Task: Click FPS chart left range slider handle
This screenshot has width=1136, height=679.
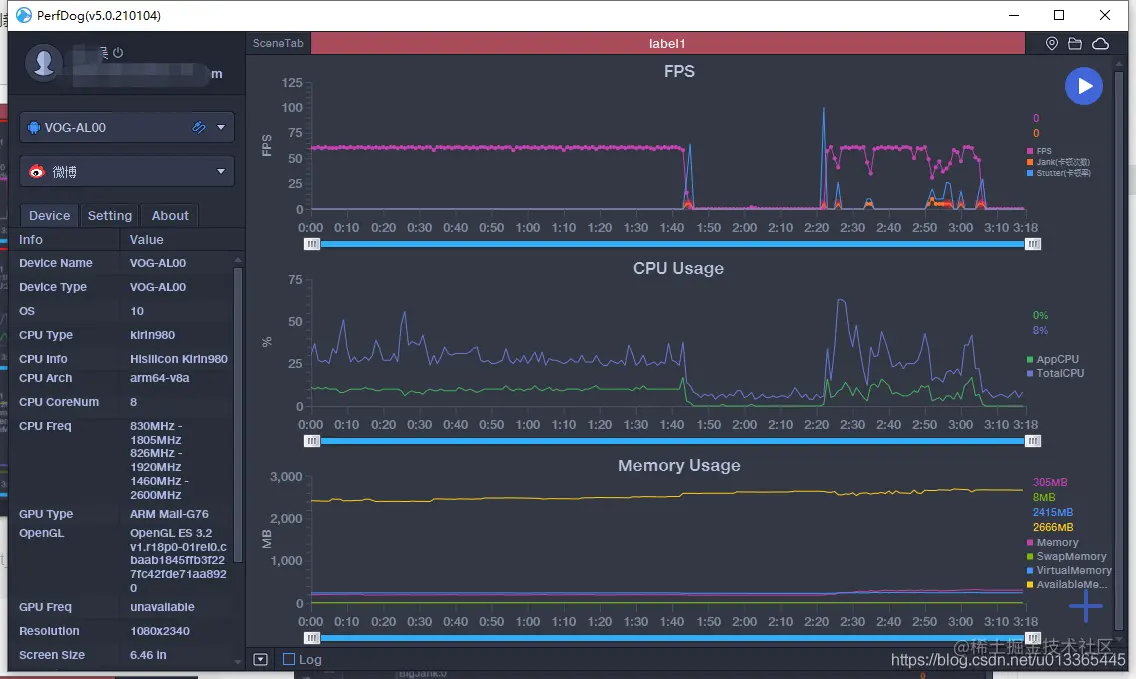Action: (312, 244)
